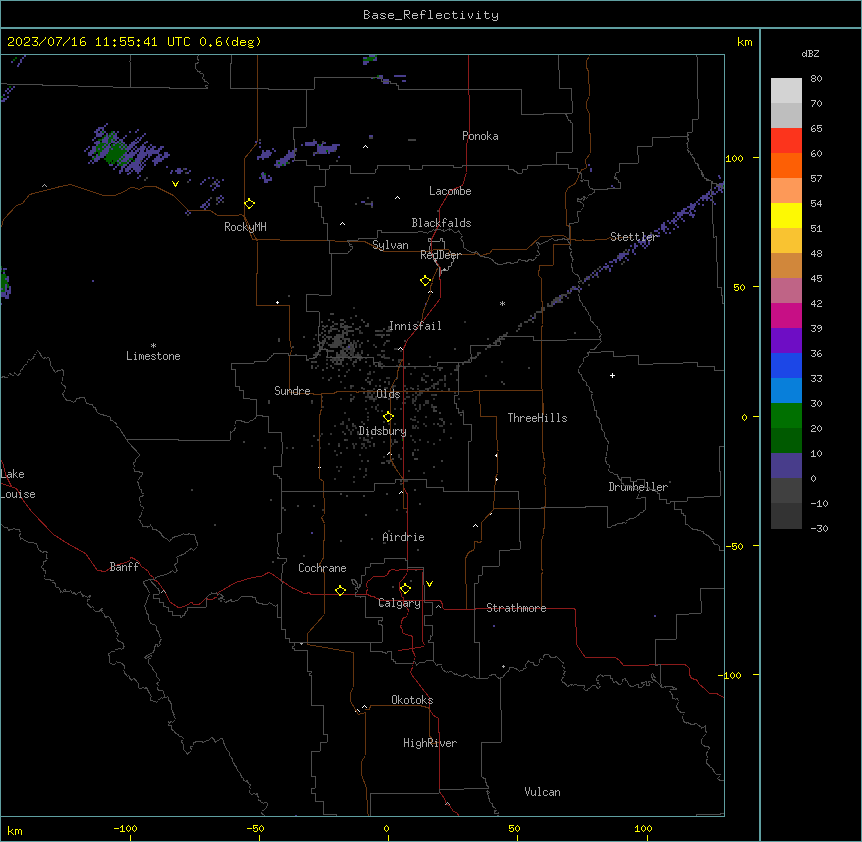The height and width of the screenshot is (842, 862).
Task: Click the Drumheller label
Action: tap(638, 487)
